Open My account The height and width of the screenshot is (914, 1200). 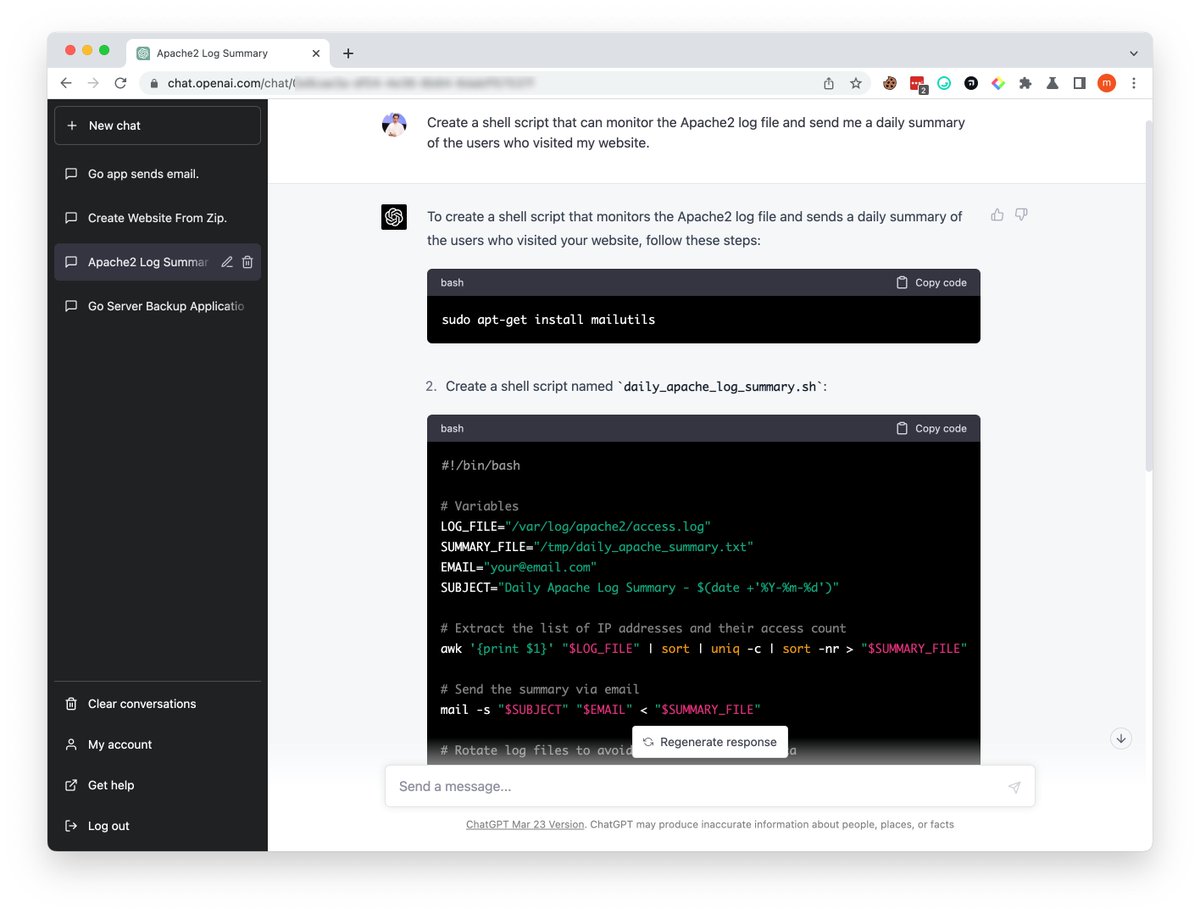coord(157,745)
